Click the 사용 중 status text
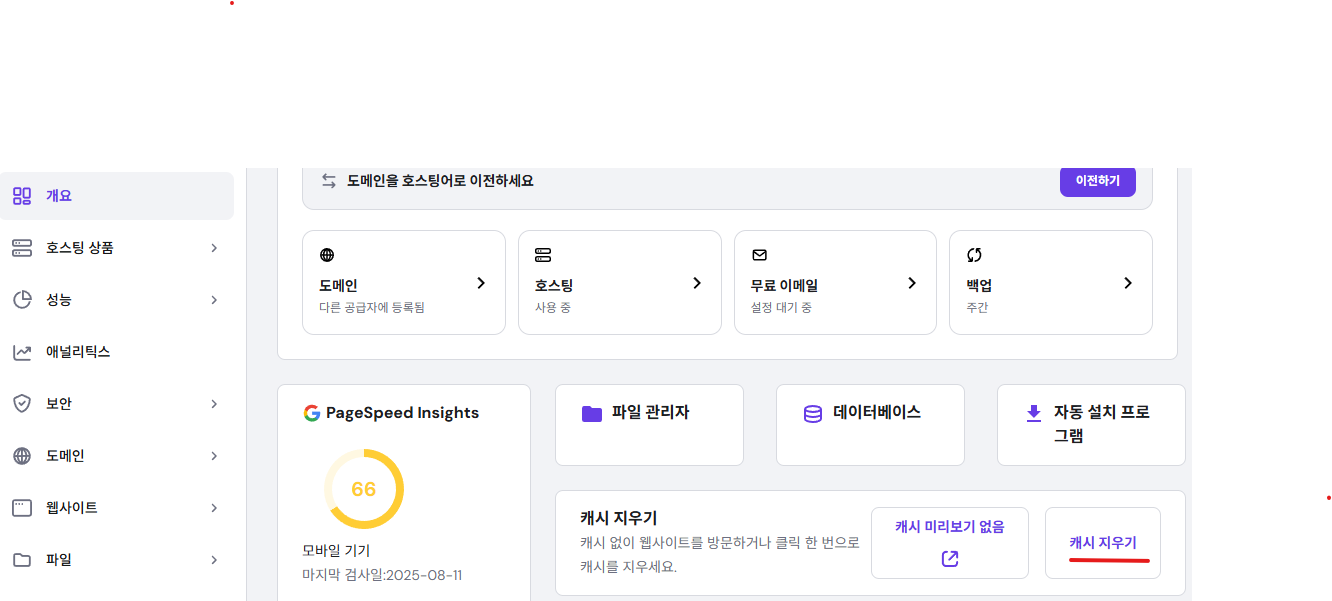1332x601 pixels. pyautogui.click(x=553, y=308)
